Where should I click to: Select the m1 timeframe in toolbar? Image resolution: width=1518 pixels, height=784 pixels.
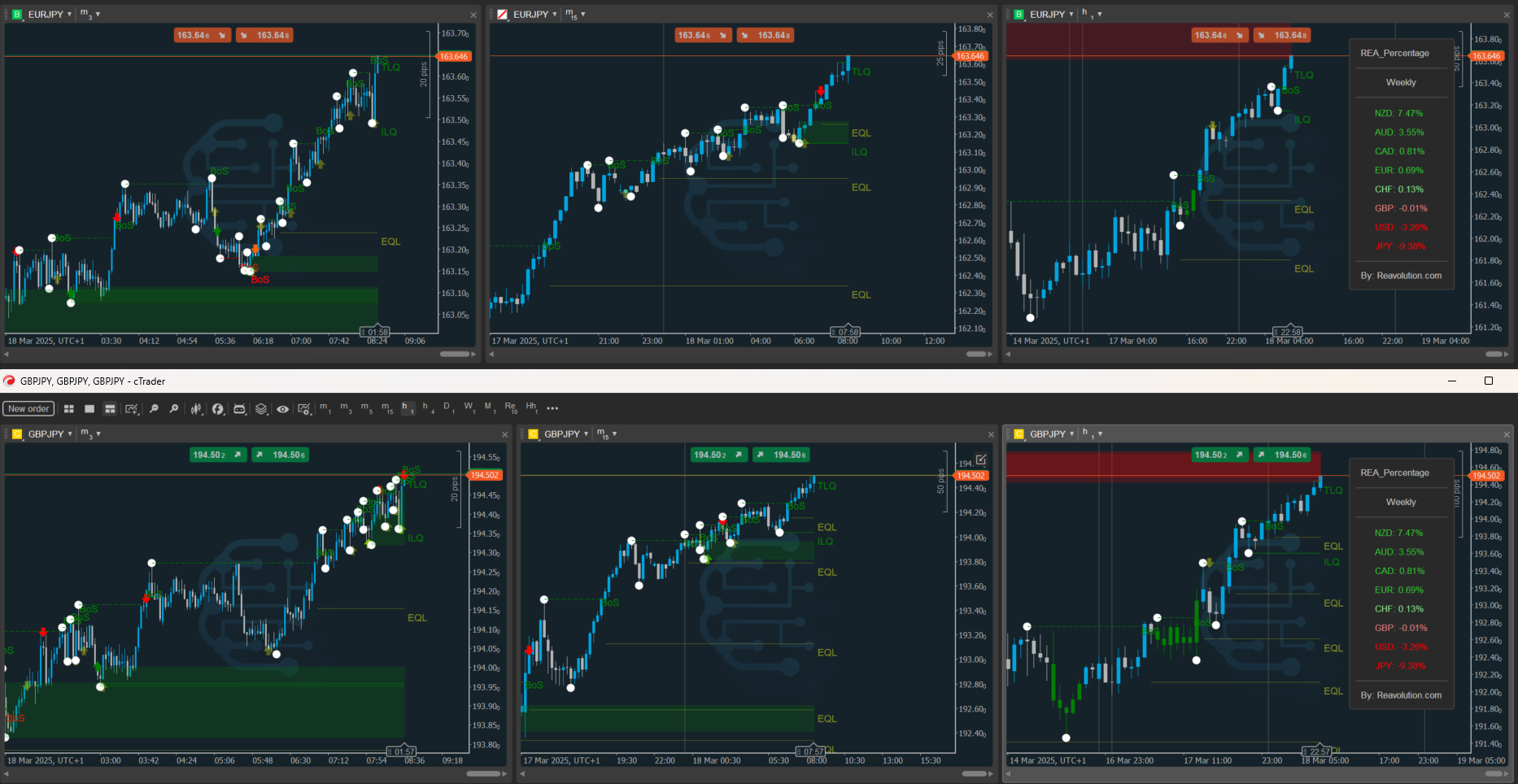(325, 407)
